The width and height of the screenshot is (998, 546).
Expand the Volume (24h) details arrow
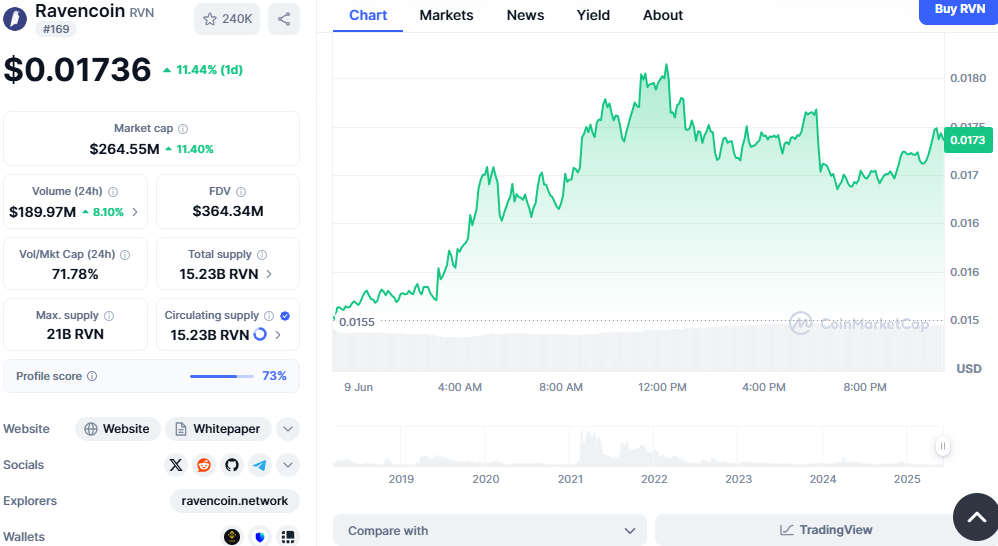tap(135, 212)
